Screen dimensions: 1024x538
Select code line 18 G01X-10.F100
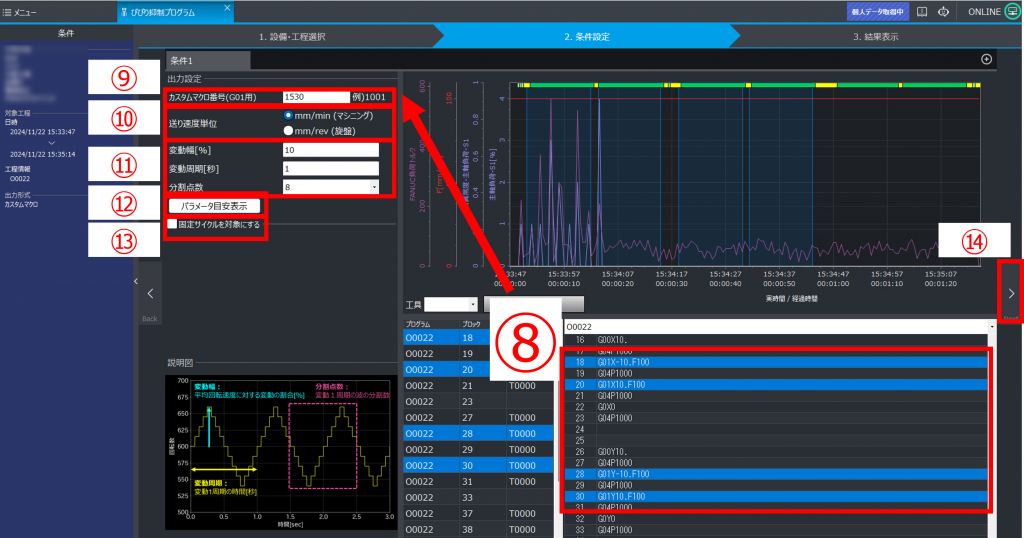coord(776,362)
